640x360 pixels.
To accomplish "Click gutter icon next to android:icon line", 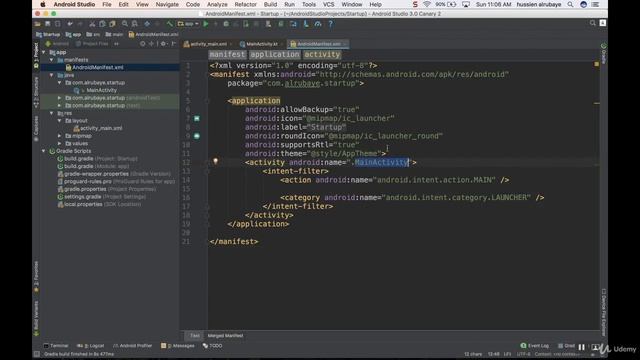I will pos(197,118).
